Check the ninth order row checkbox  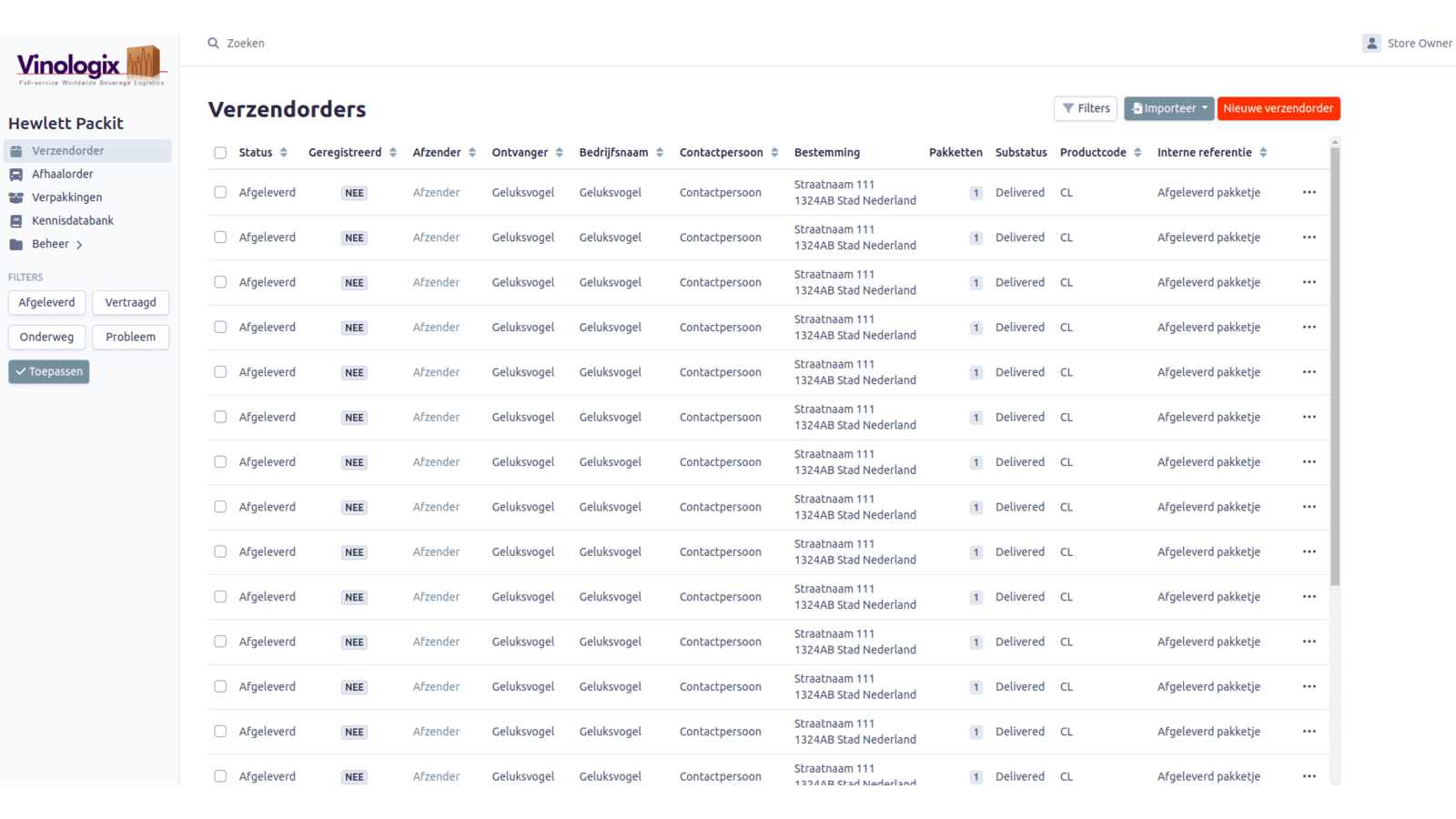point(220,551)
